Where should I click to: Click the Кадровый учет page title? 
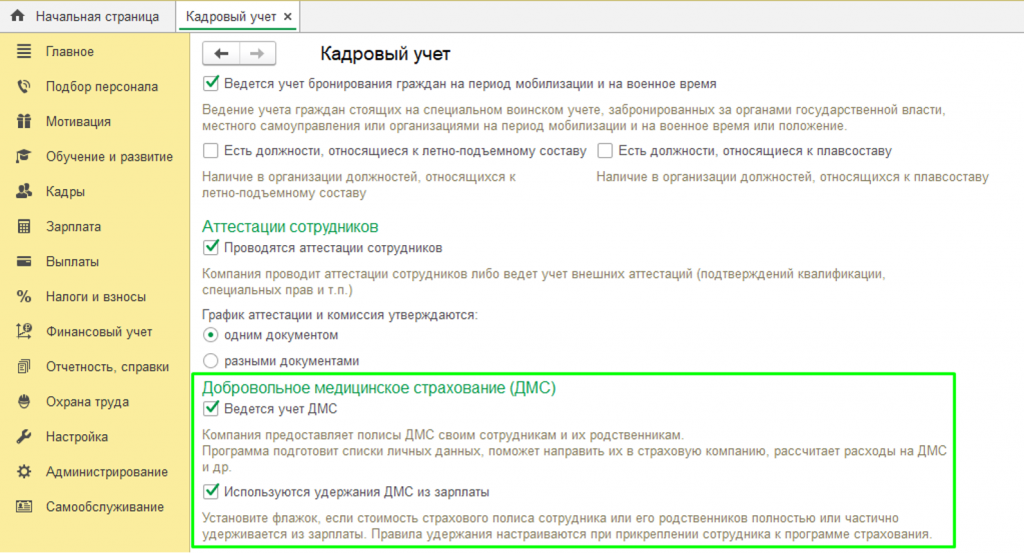coord(385,54)
